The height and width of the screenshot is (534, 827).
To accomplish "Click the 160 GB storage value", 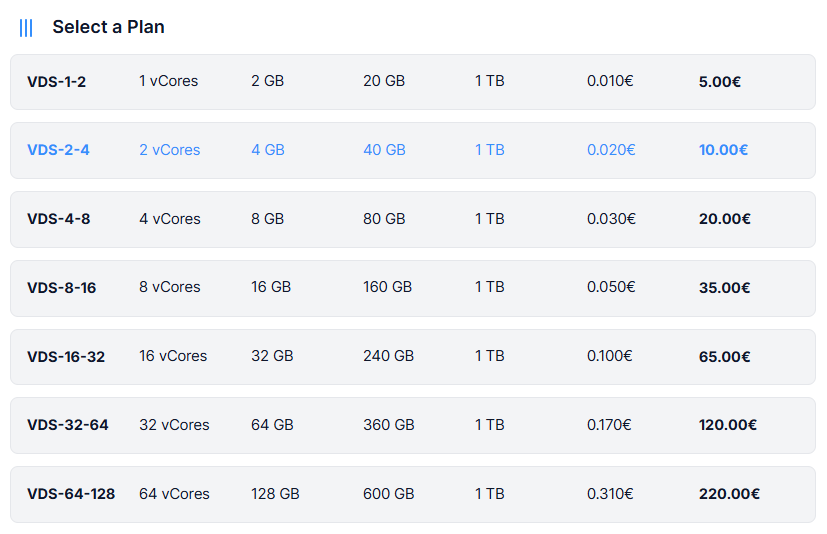I will tap(387, 287).
